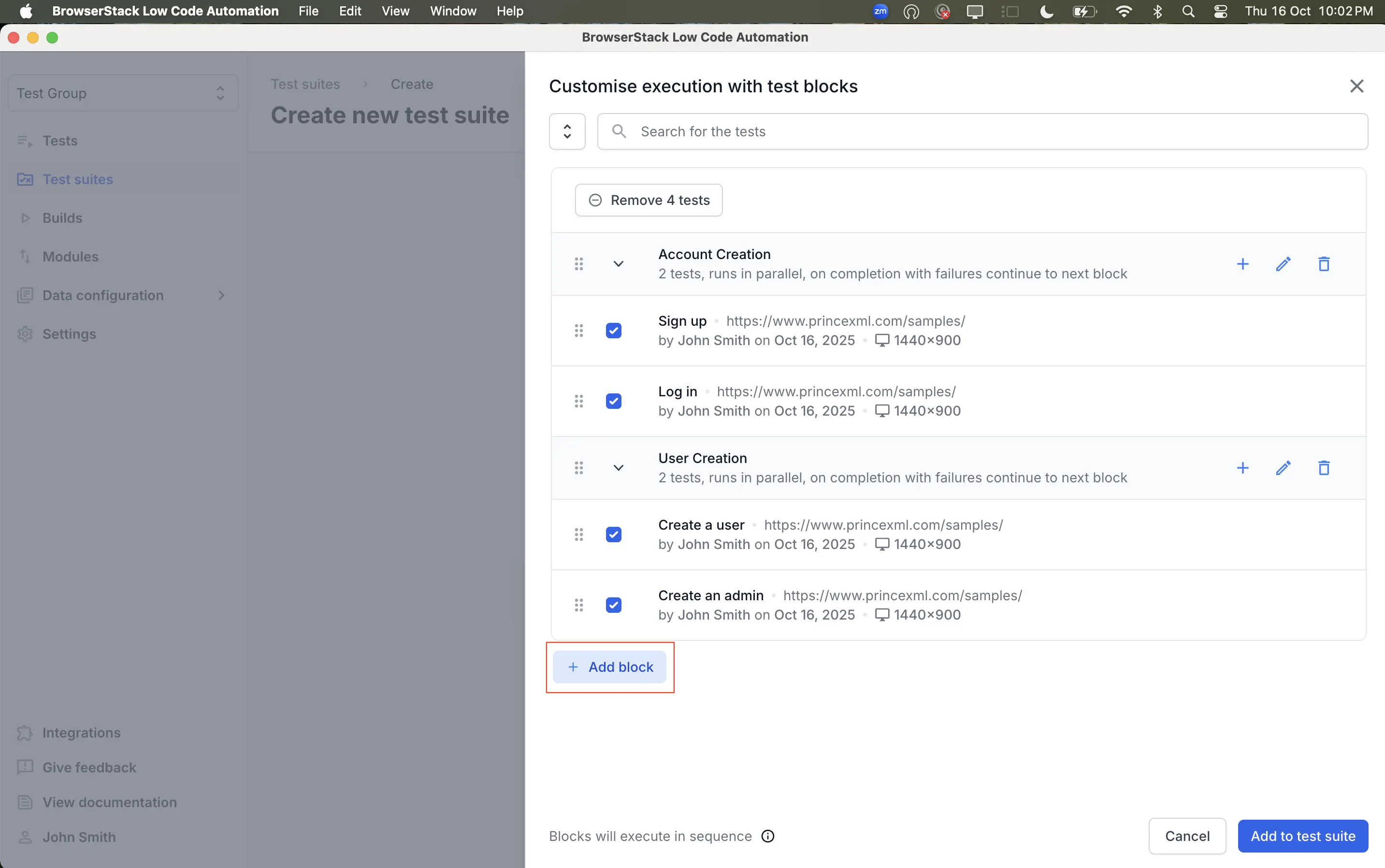Open Settings via the gear icon
The image size is (1385, 868).
click(24, 333)
